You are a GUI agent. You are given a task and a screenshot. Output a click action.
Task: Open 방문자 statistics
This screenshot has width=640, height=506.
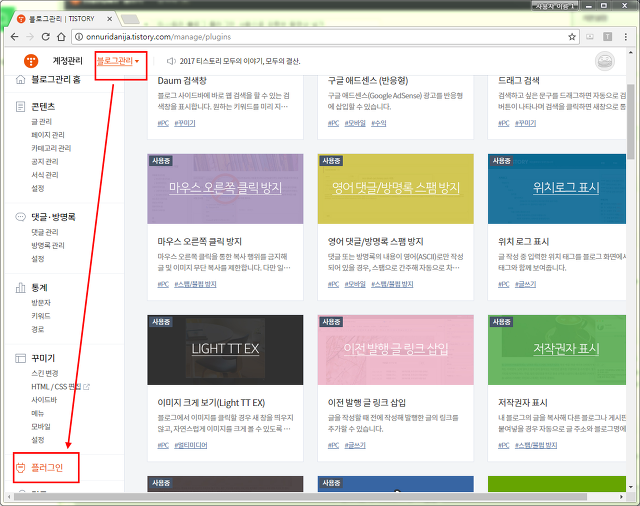pos(41,302)
